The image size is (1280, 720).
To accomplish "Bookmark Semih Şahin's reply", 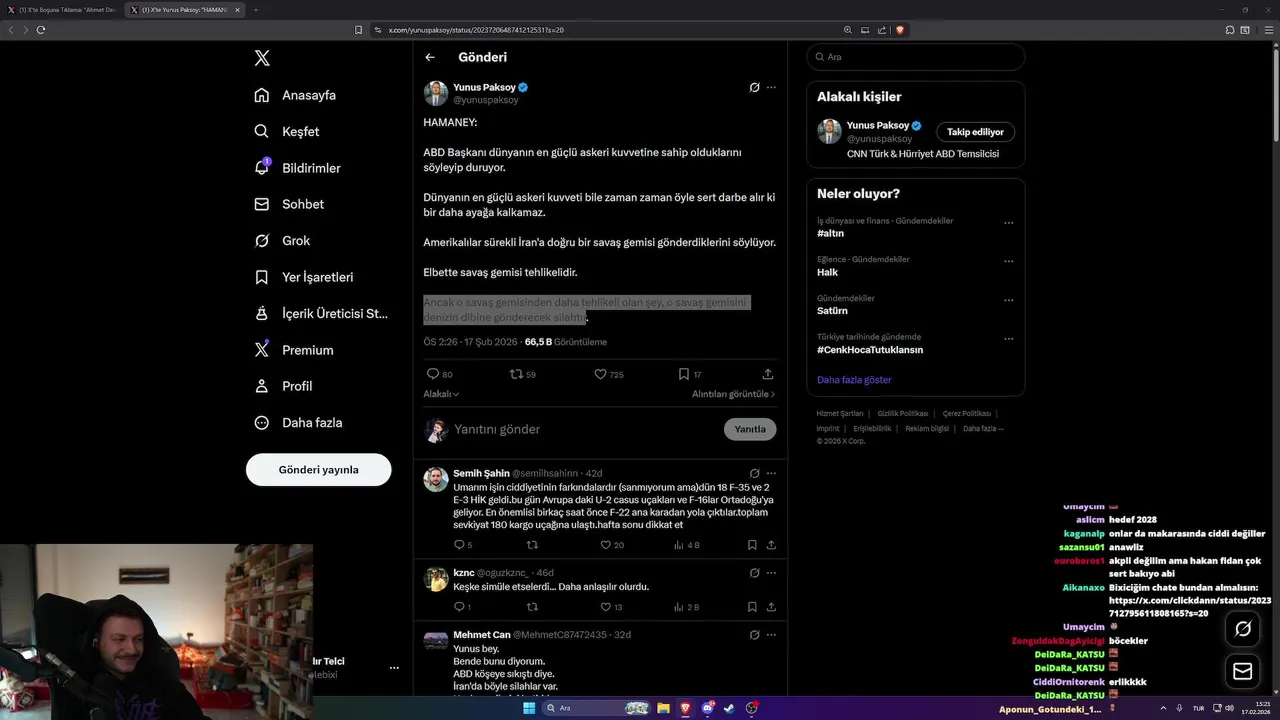I will [x=752, y=545].
